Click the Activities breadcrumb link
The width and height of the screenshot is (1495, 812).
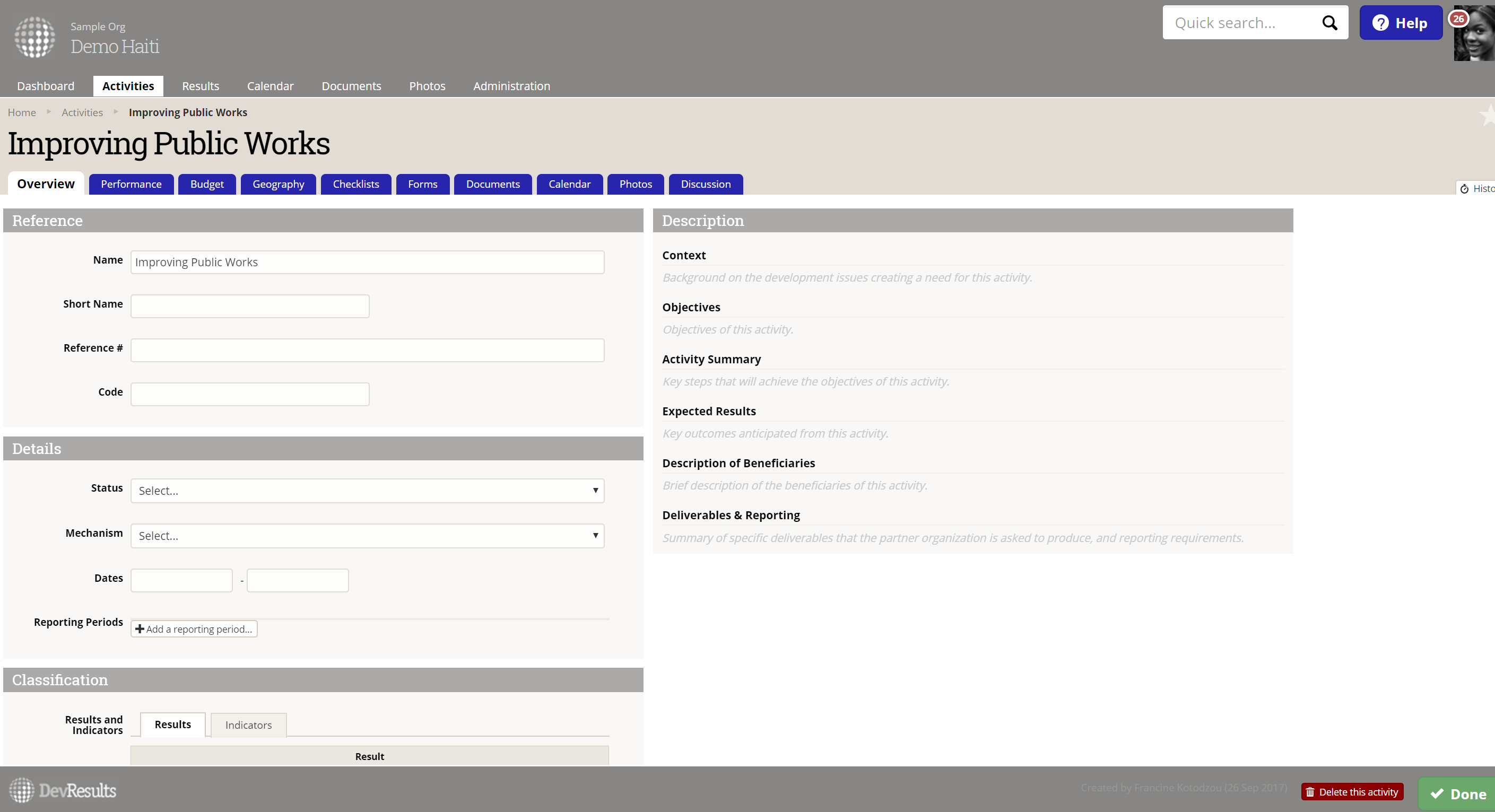click(82, 112)
